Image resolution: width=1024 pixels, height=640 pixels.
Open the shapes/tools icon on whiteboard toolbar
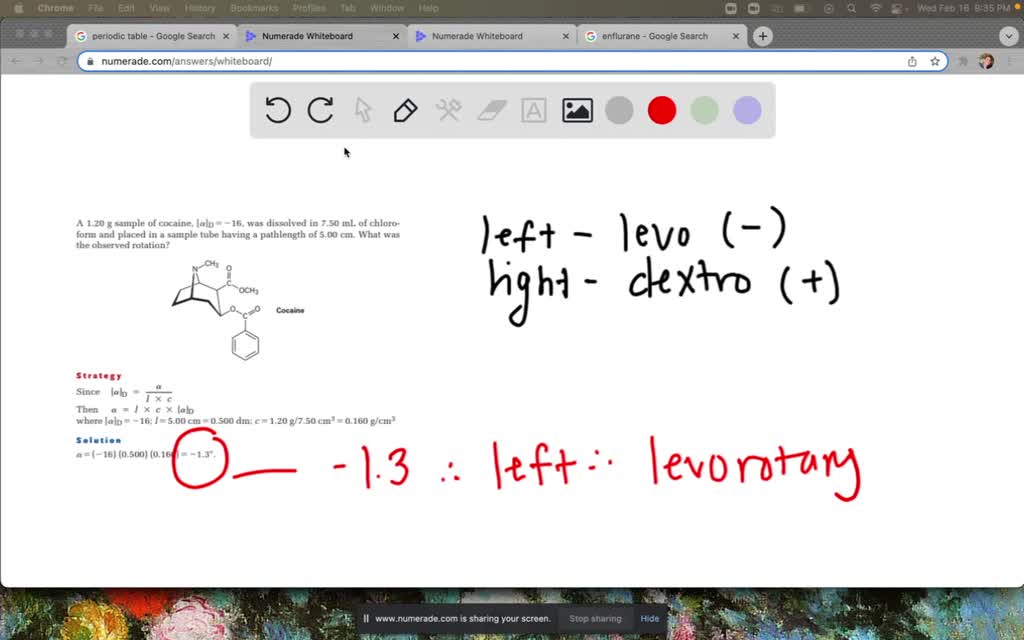(448, 110)
